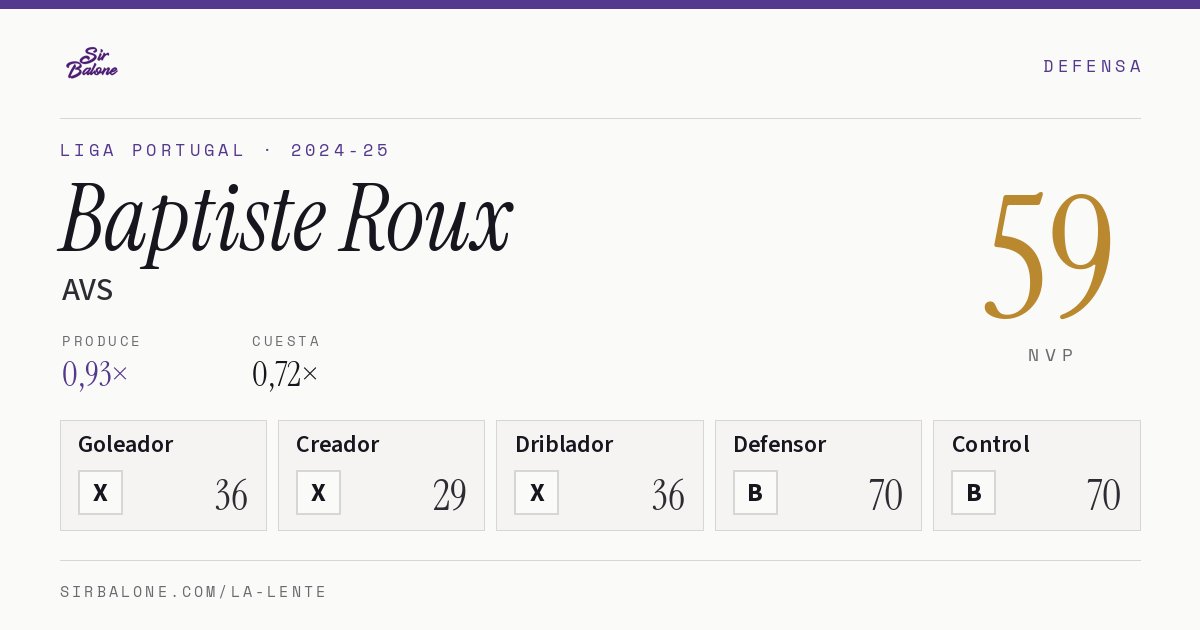Select the Liga Portugal 2024-25 heading
The height and width of the screenshot is (630, 1200).
click(x=225, y=150)
